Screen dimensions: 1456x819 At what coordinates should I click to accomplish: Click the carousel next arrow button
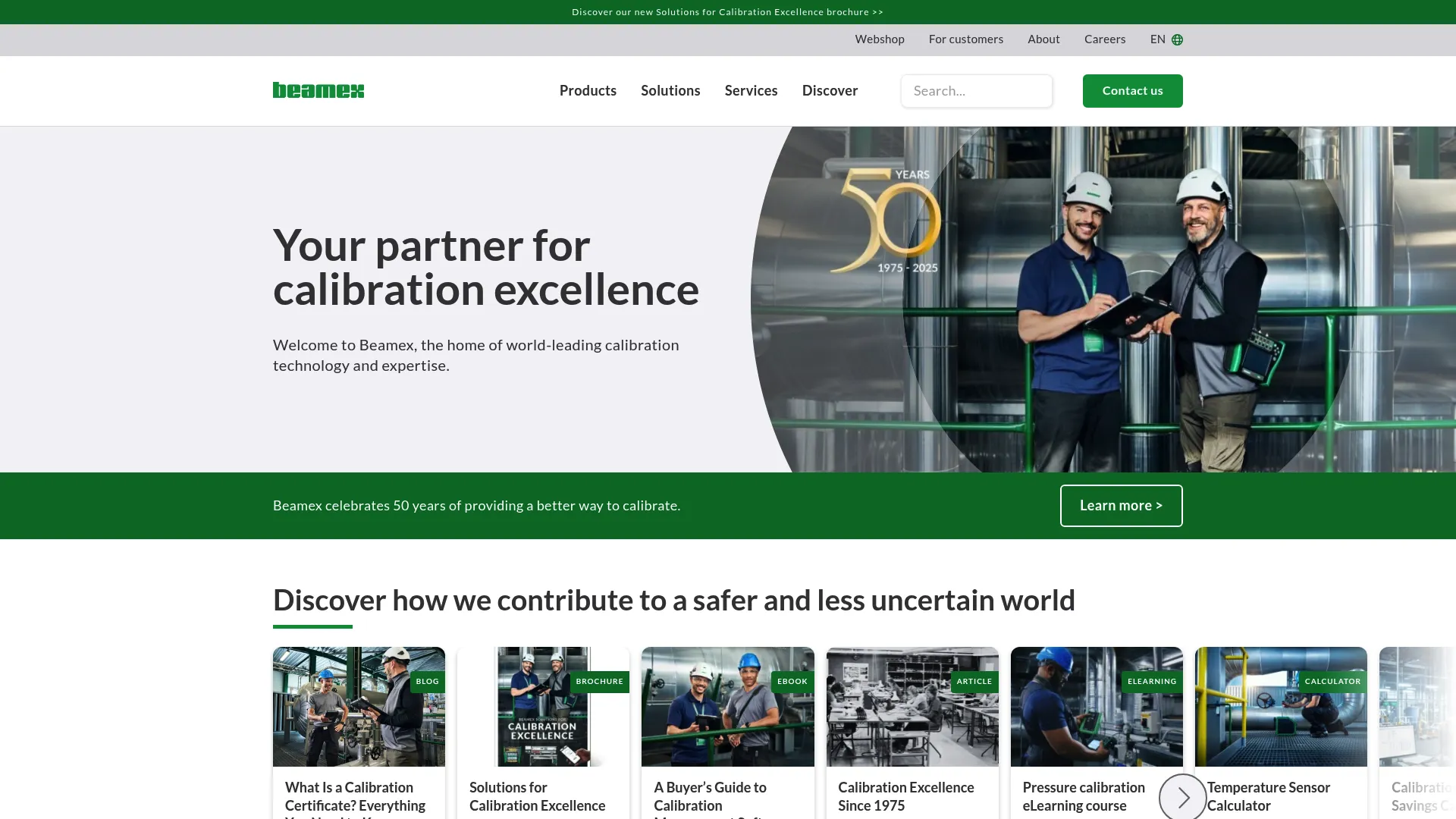pyautogui.click(x=1182, y=796)
